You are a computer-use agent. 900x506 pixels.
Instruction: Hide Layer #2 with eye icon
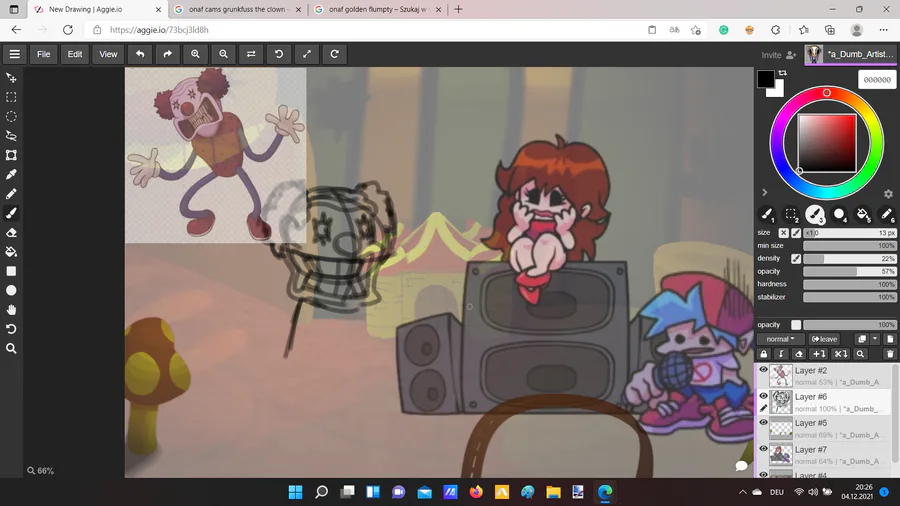(x=763, y=369)
